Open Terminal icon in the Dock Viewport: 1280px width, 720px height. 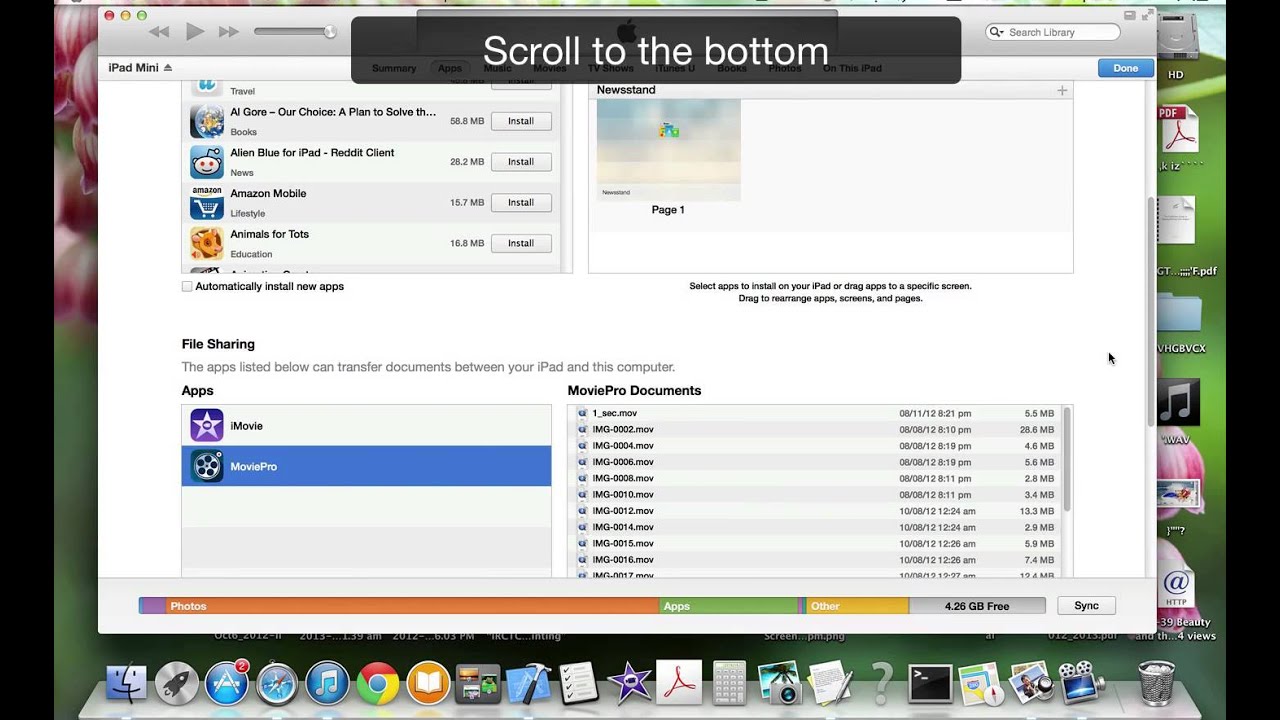pos(930,684)
